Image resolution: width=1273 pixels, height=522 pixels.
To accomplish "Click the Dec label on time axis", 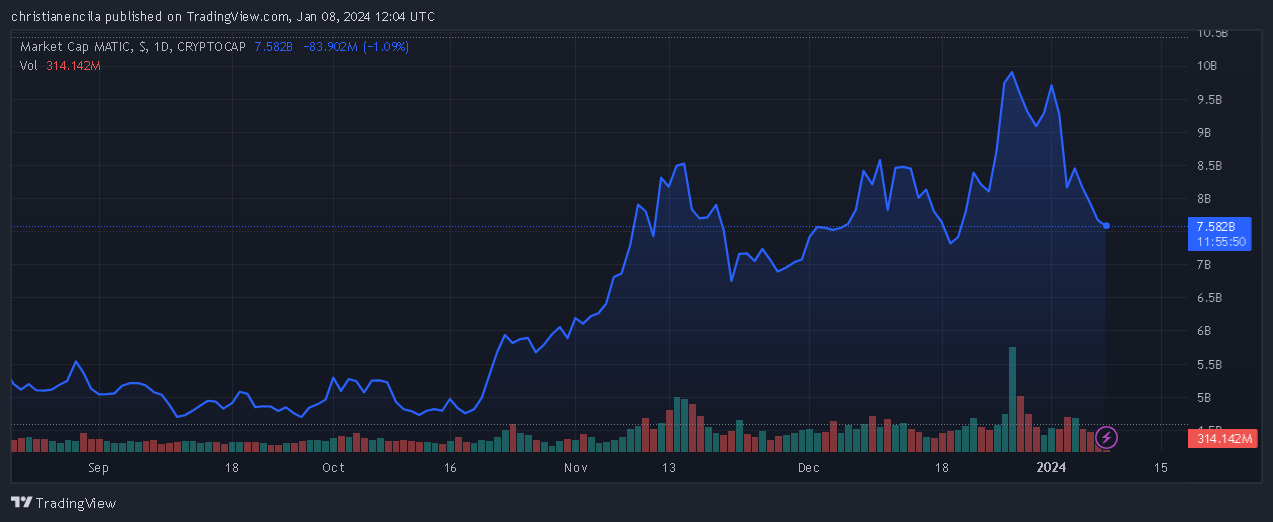I will pos(809,467).
